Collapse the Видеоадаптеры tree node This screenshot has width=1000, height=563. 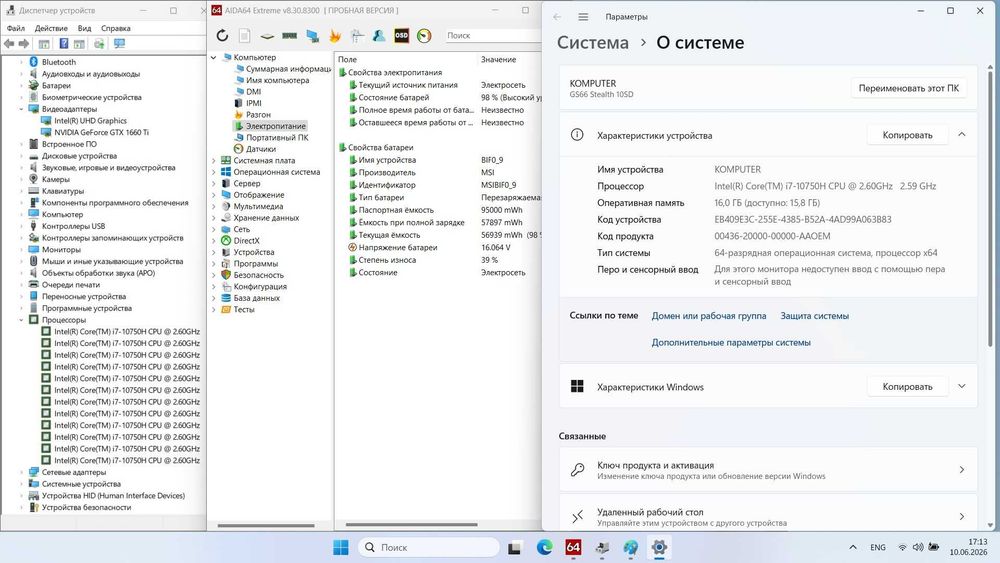(21, 109)
